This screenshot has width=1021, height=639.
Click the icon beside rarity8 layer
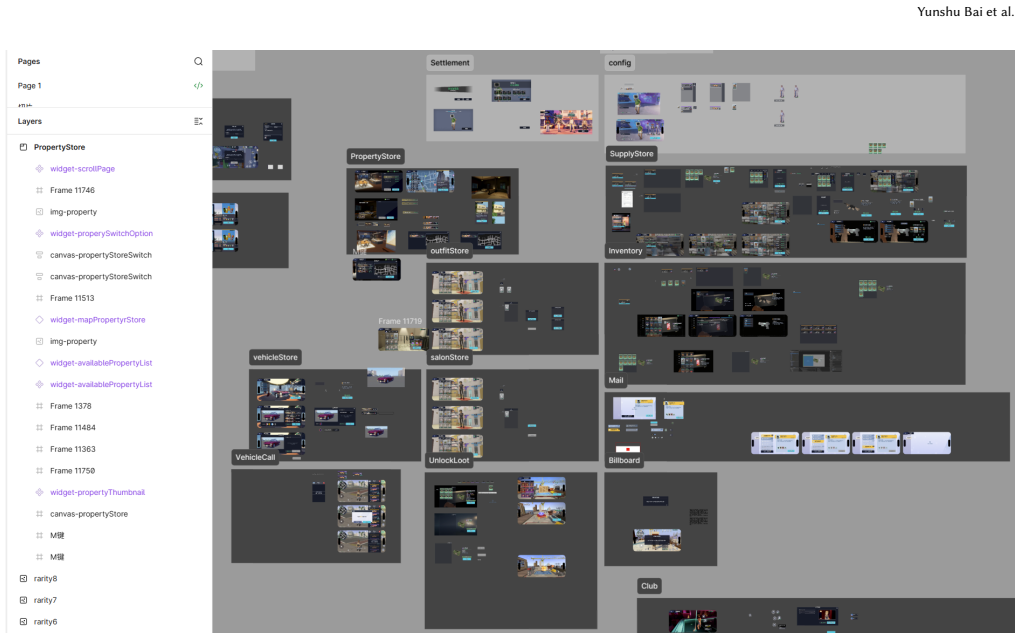23,578
